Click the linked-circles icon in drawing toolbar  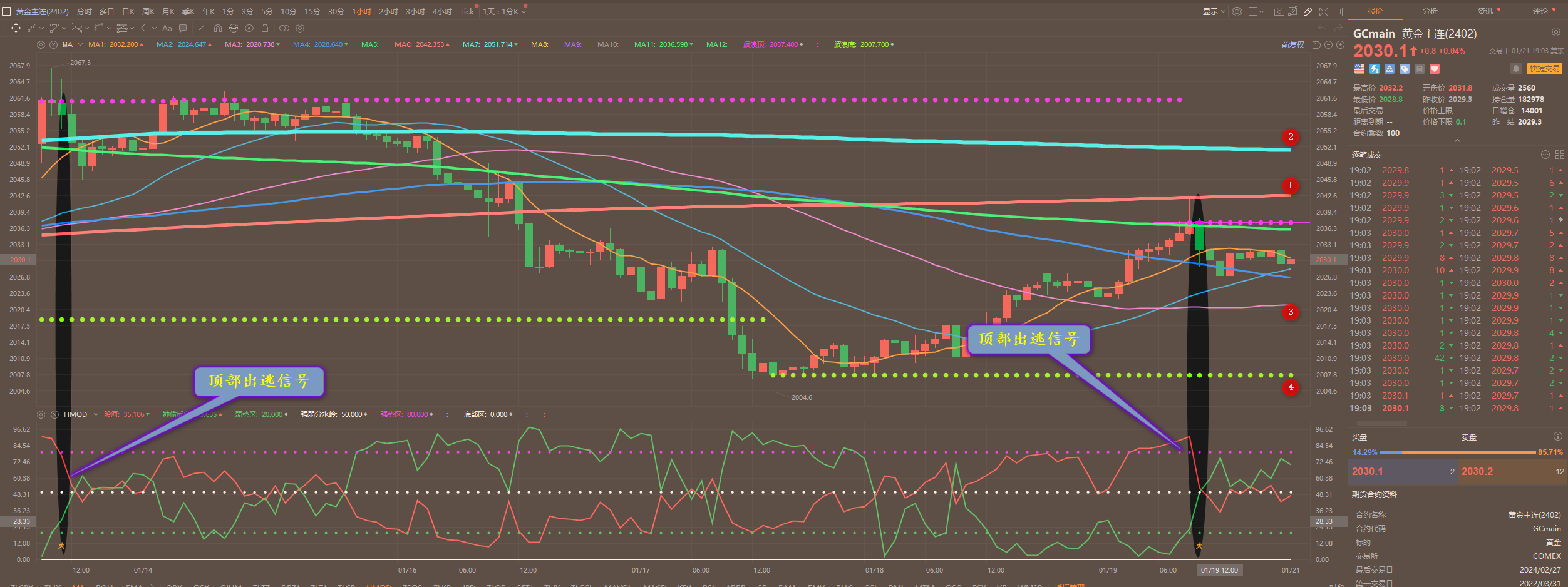[284, 28]
